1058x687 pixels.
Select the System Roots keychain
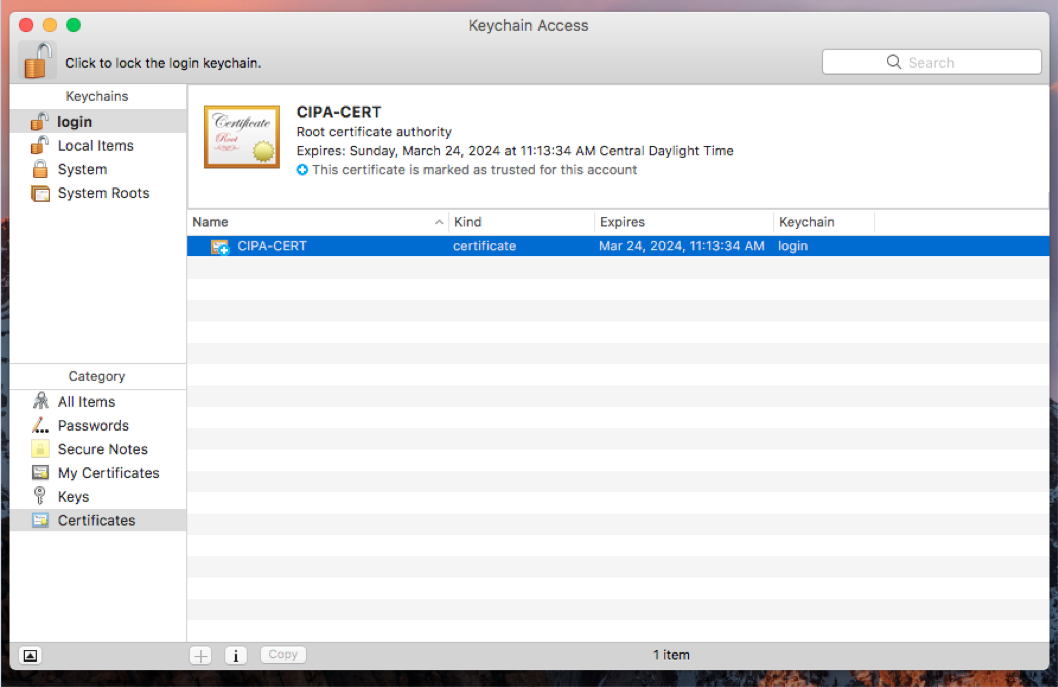103,194
